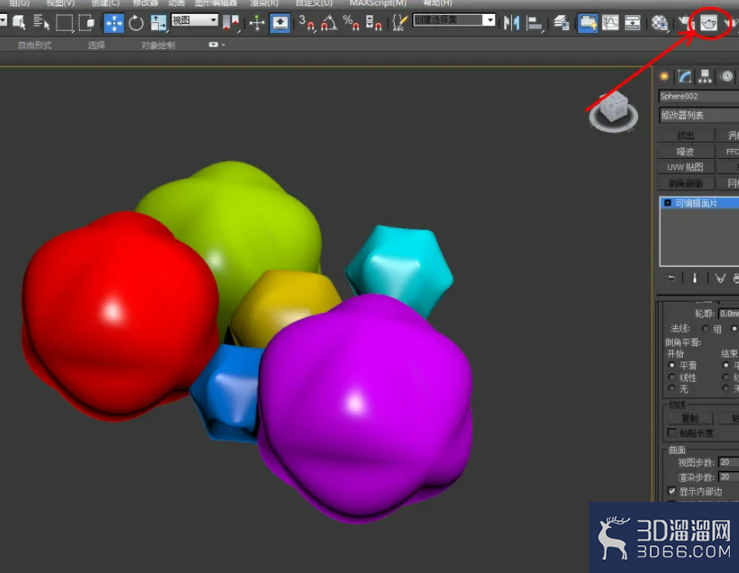Select the Select Object arrow tool

click(x=19, y=22)
